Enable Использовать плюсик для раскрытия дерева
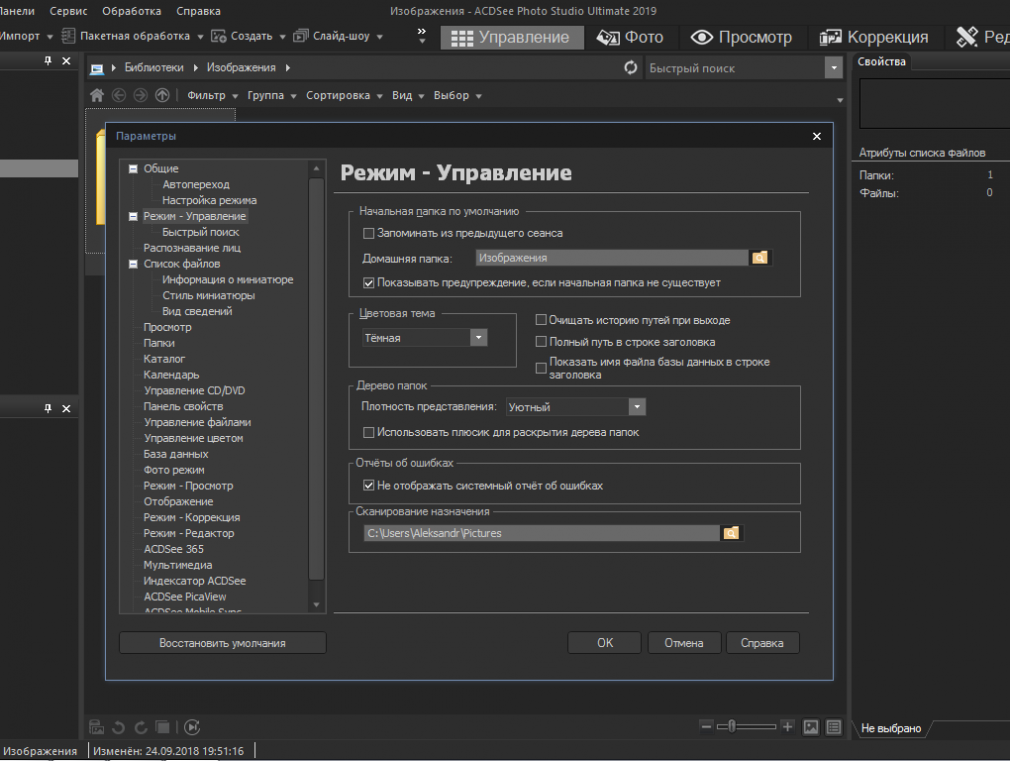Screen dimensions: 1010x761 coord(368,432)
